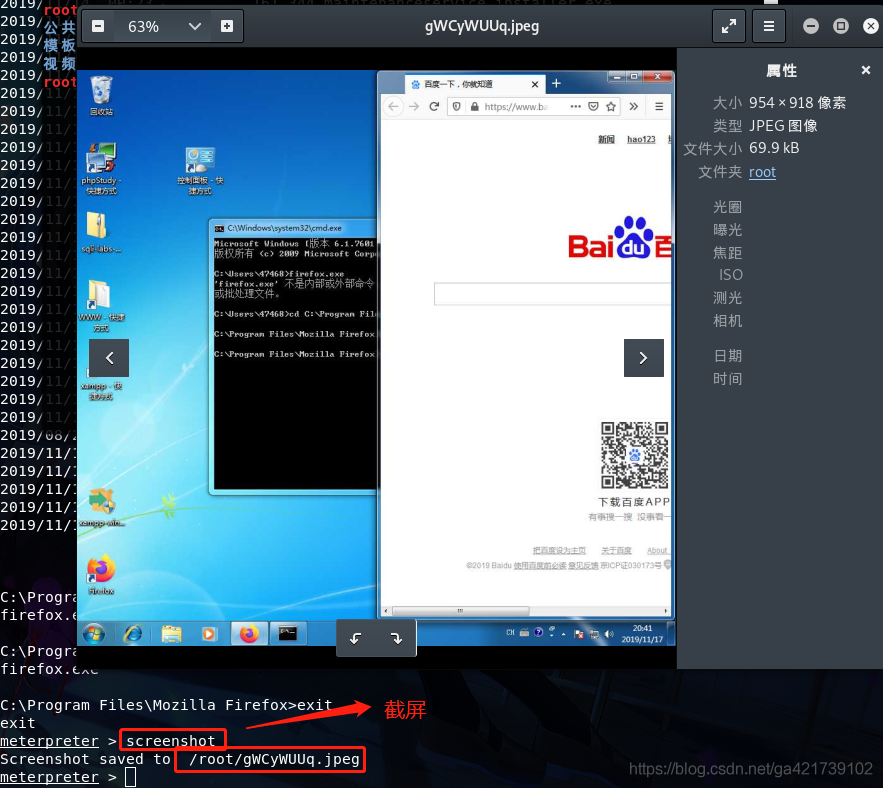Open the root folder link in properties
This screenshot has width=883, height=788.
tap(762, 172)
